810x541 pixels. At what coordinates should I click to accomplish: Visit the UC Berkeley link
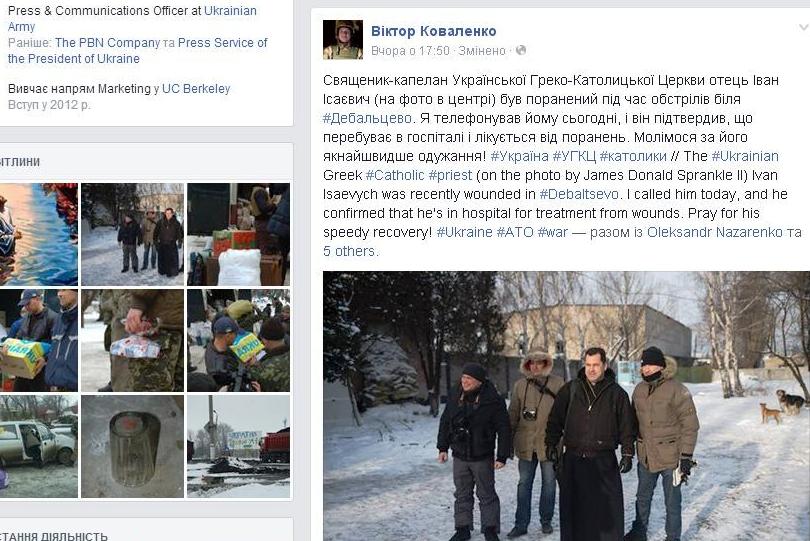(196, 89)
